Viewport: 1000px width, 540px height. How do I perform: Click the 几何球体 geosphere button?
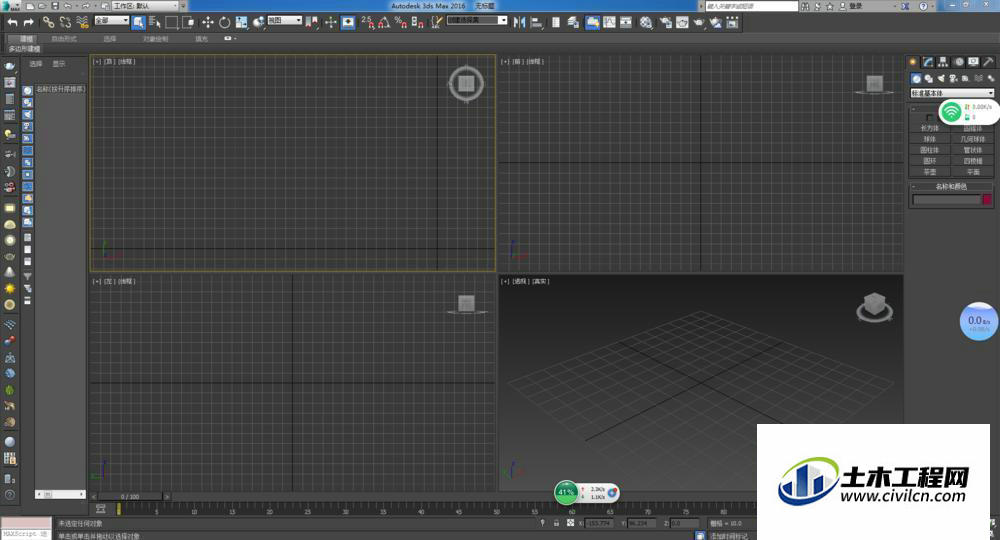973,139
